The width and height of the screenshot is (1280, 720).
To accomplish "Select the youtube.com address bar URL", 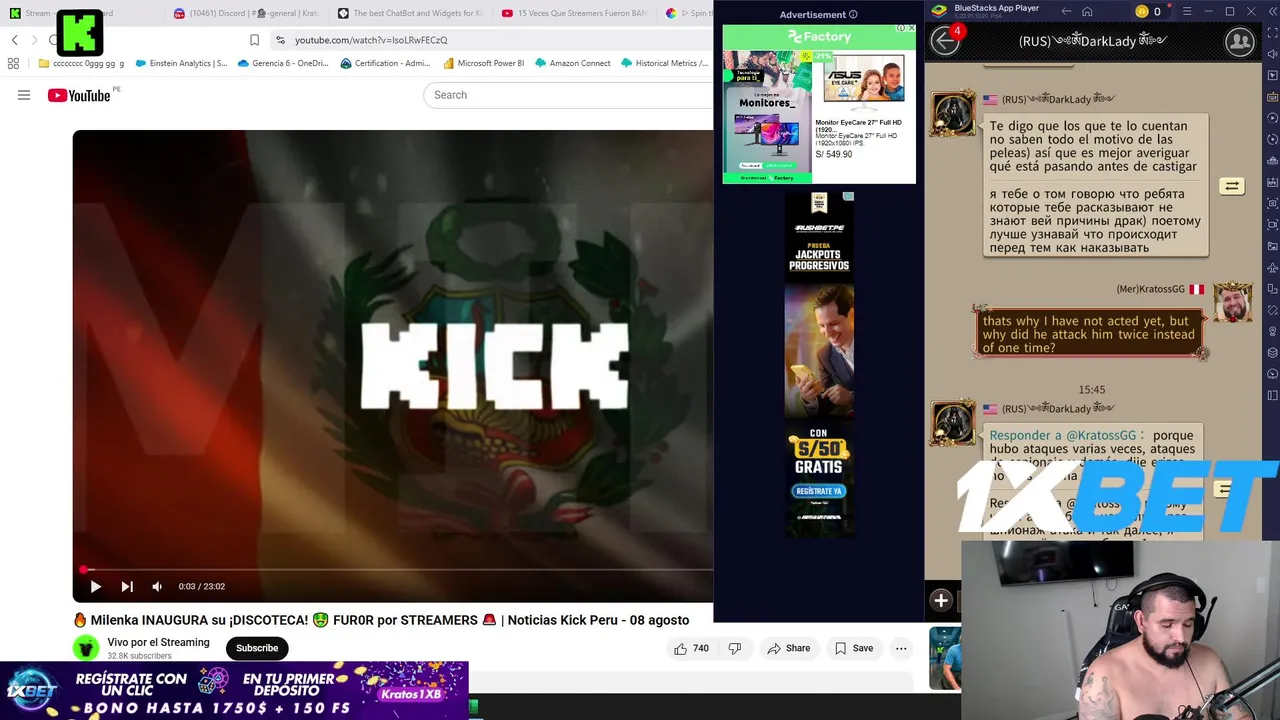I will click(x=371, y=40).
